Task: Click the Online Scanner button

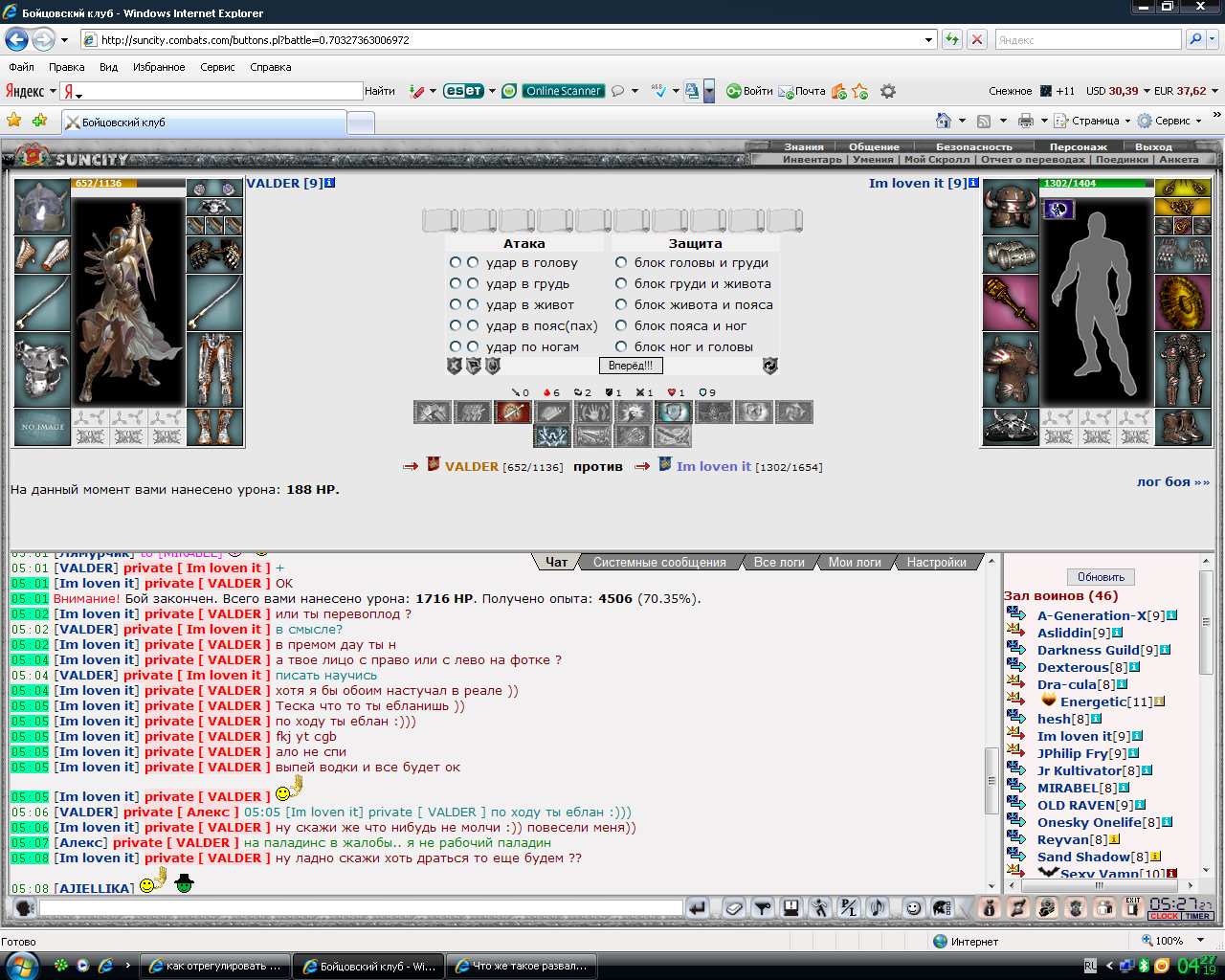Action: point(563,91)
